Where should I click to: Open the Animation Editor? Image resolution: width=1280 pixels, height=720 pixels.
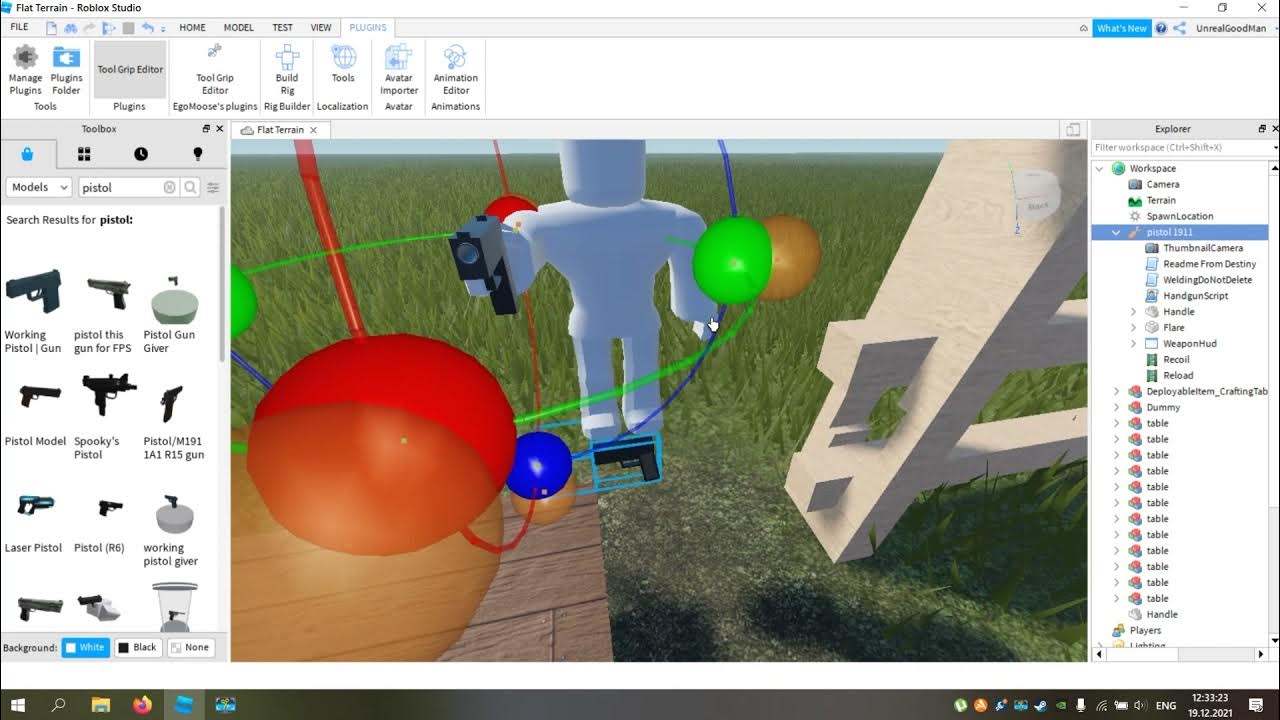click(455, 70)
